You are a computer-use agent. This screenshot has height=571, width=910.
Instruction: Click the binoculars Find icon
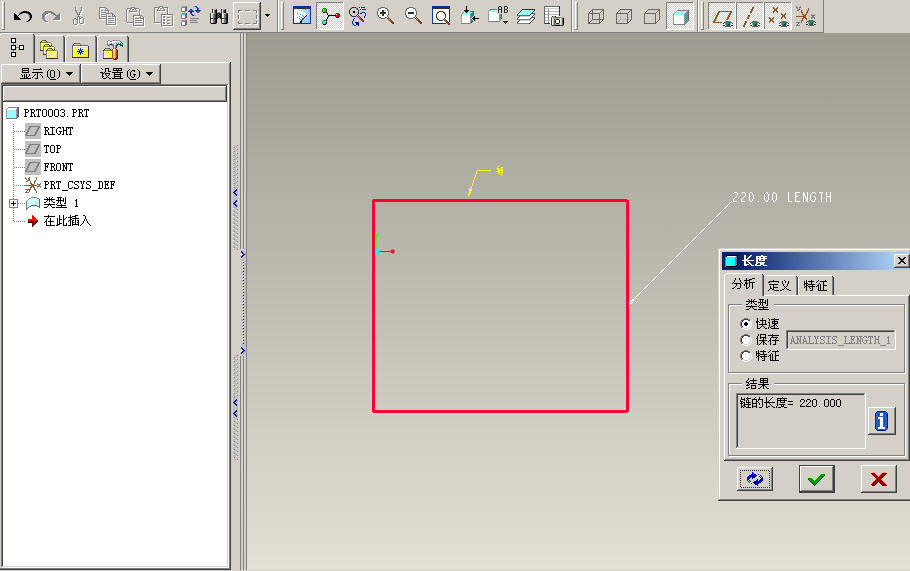coord(218,16)
